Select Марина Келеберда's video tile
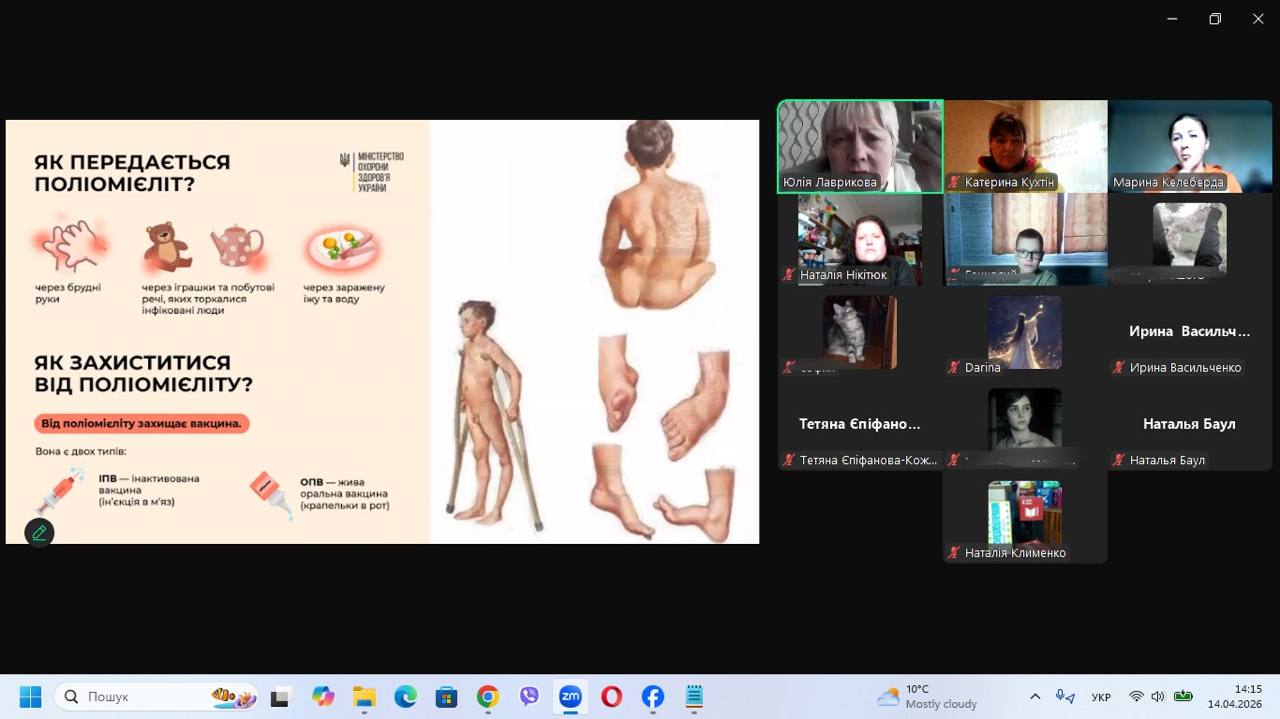Screen dimensions: 1280x719 1189,146
